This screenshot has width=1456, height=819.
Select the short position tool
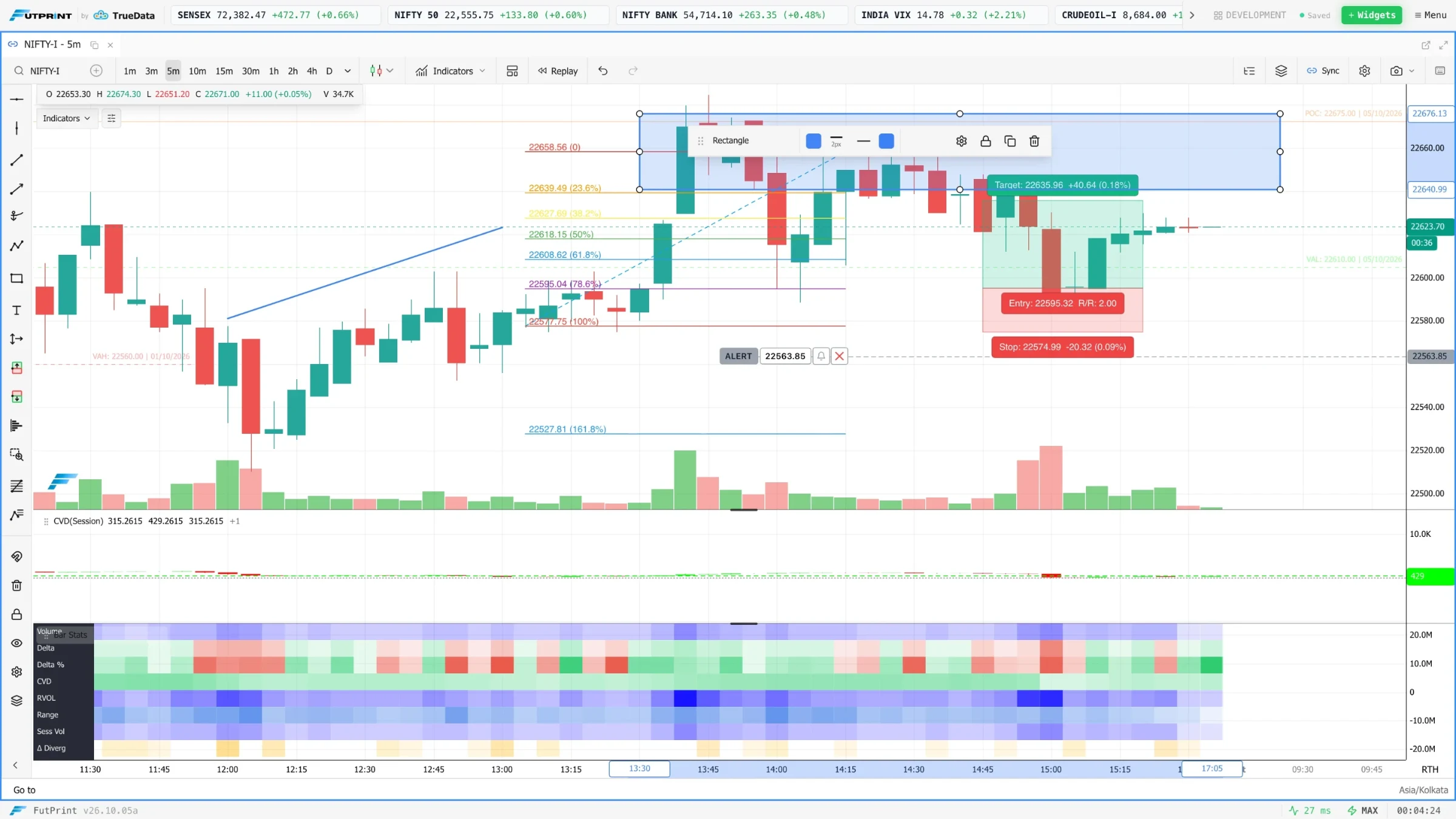[x=16, y=397]
